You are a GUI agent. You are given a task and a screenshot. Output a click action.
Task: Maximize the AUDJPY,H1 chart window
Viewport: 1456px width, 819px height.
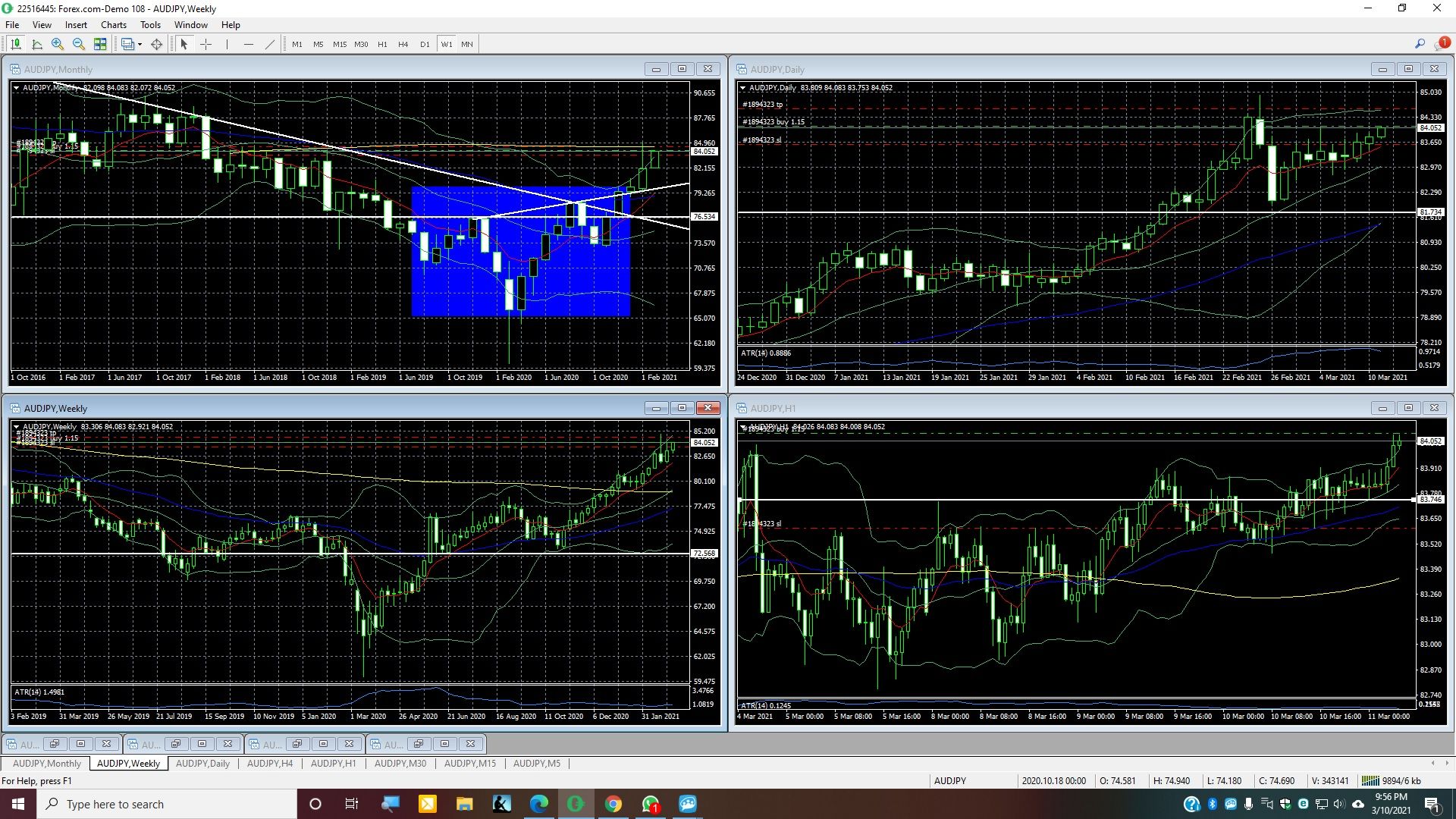(x=1408, y=408)
